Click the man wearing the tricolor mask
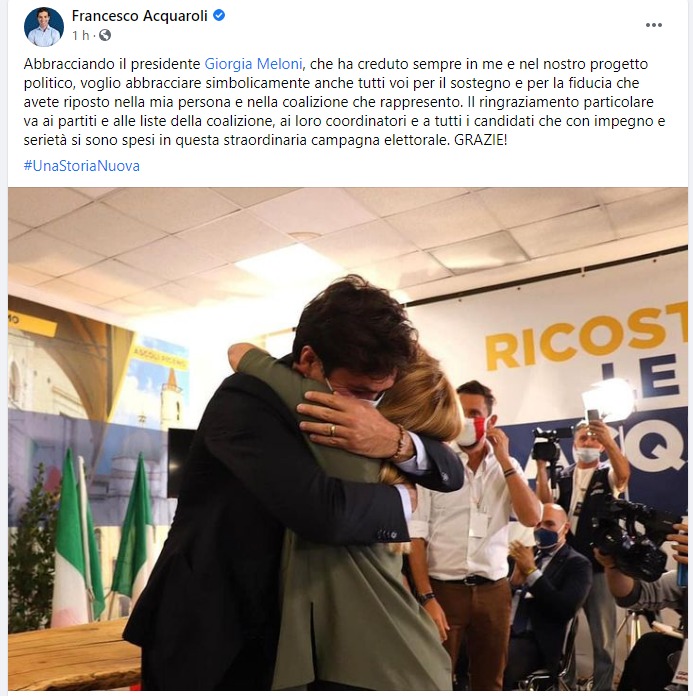The image size is (693, 696). point(477,510)
